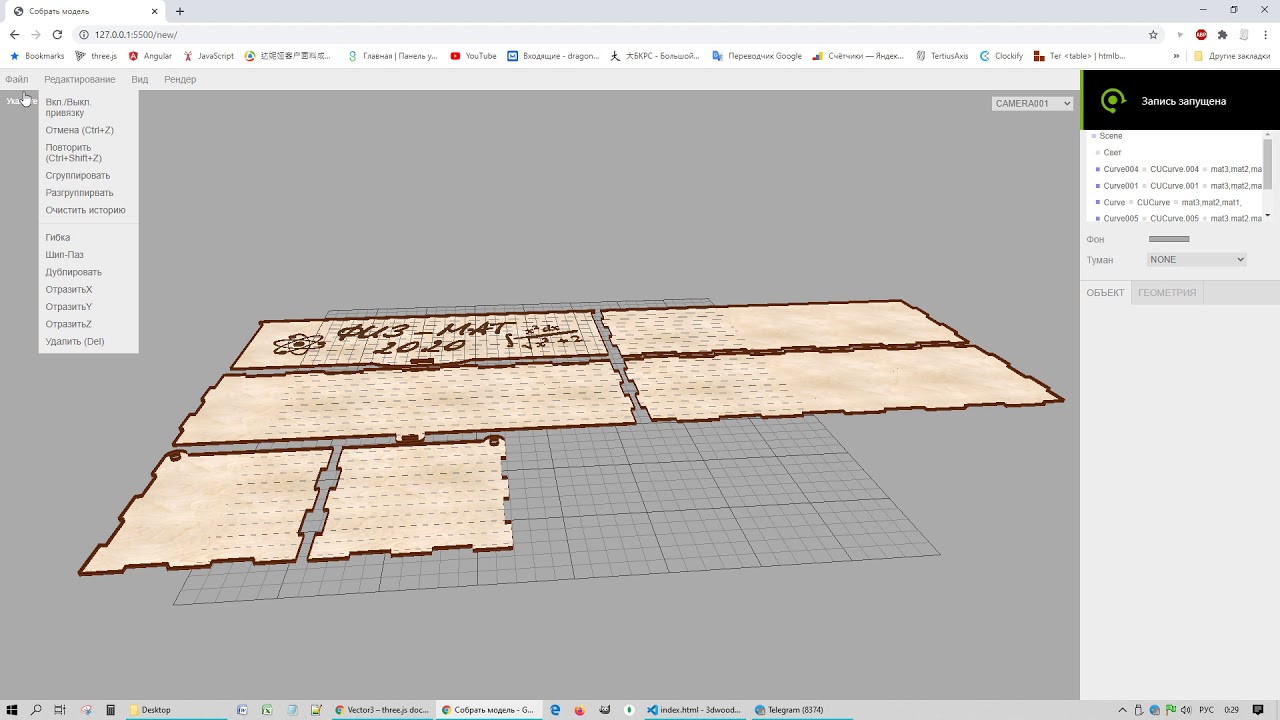This screenshot has height=720, width=1280.
Task: Choose Дублировать from the edit menu
Action: [x=73, y=272]
